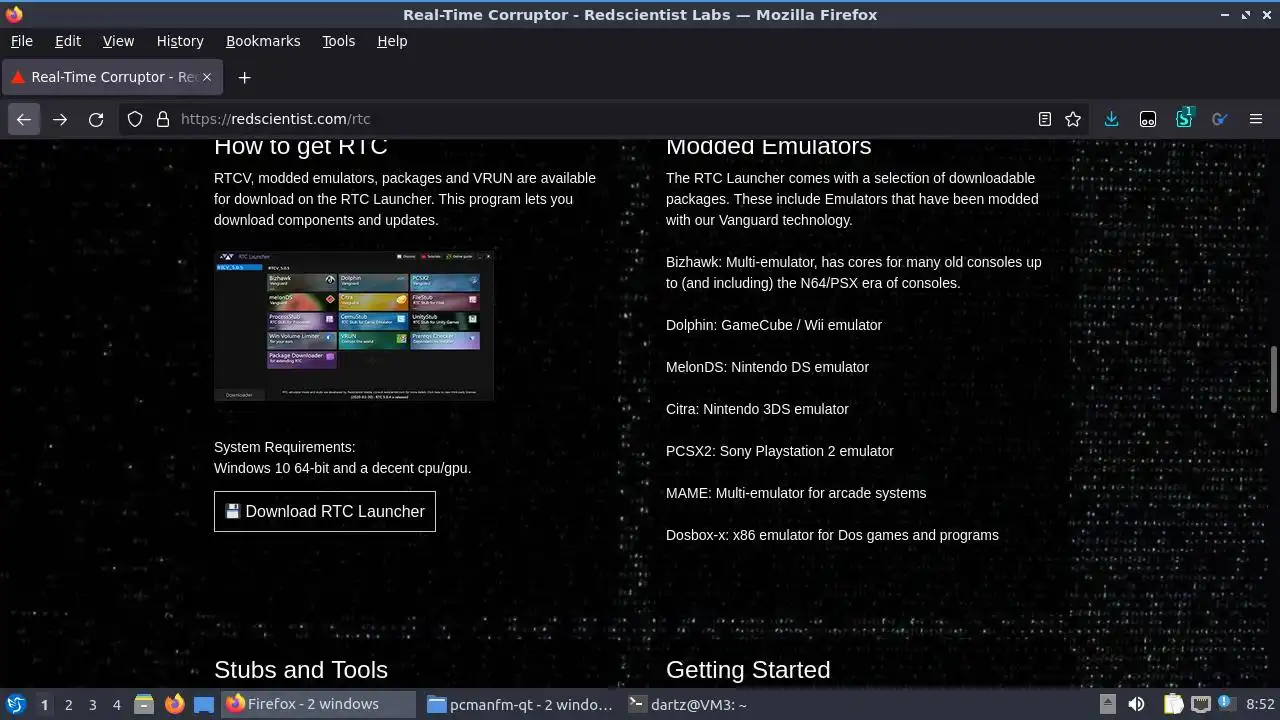The height and width of the screenshot is (720, 1280).
Task: Launch Firefox from the quick-launch icon
Action: (x=174, y=704)
